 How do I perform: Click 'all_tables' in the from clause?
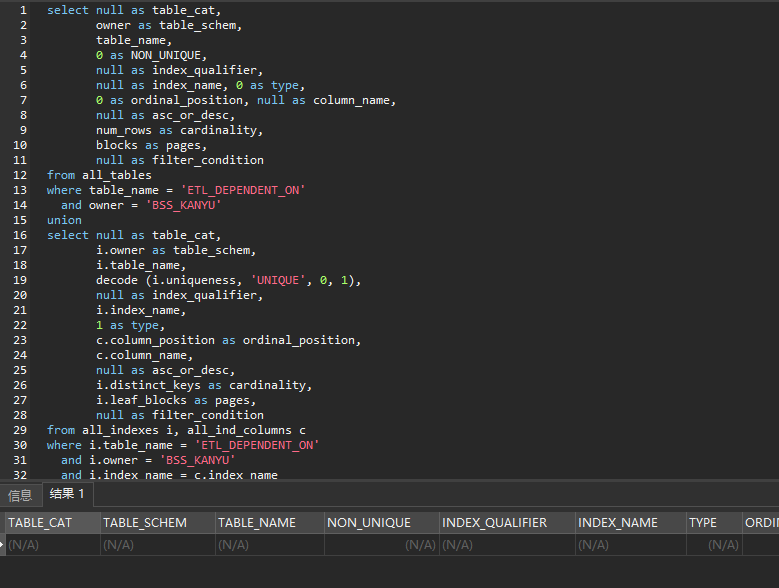tap(117, 175)
